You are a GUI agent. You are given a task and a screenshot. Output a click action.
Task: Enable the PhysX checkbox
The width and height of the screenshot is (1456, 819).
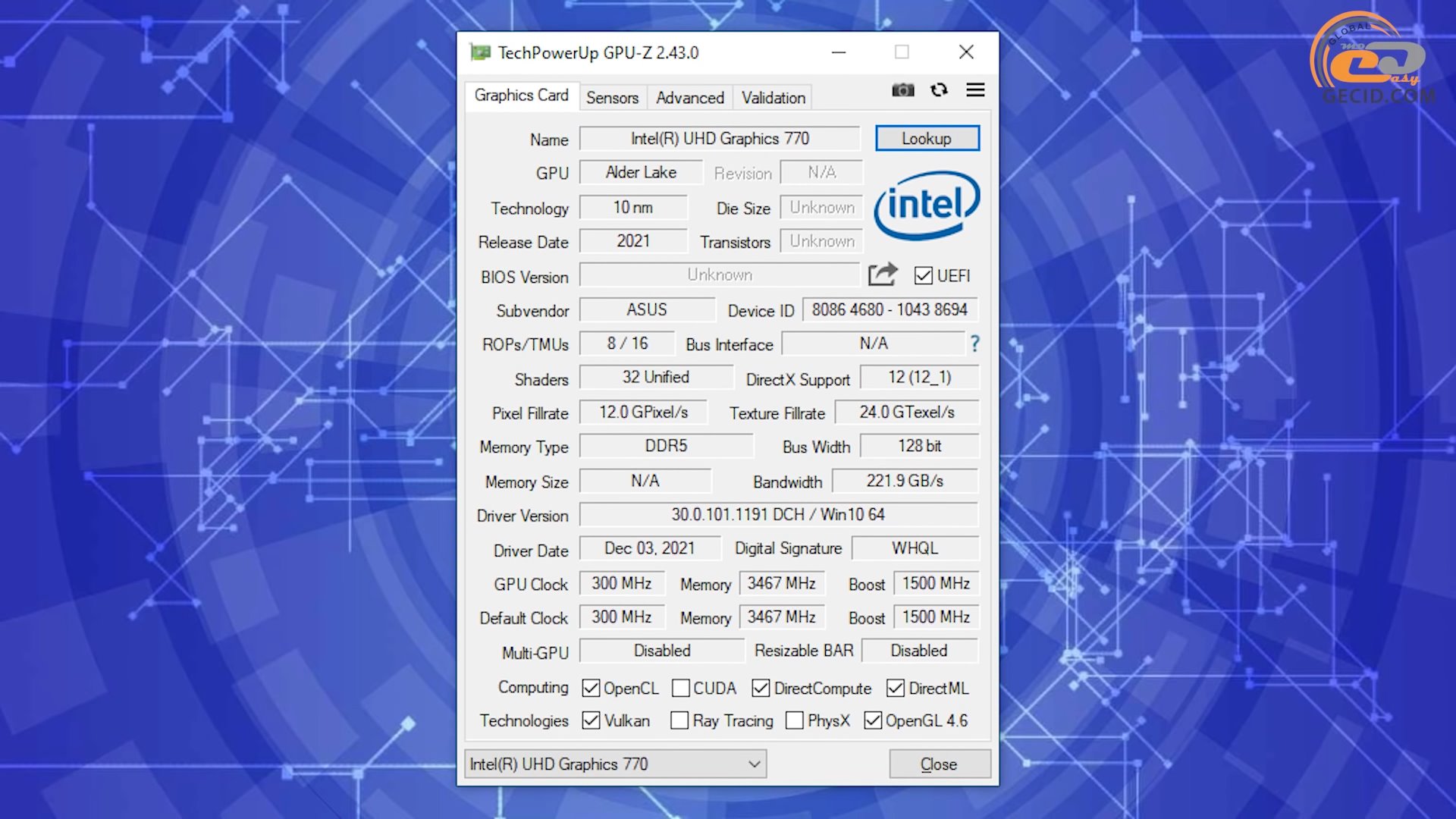[x=794, y=720]
